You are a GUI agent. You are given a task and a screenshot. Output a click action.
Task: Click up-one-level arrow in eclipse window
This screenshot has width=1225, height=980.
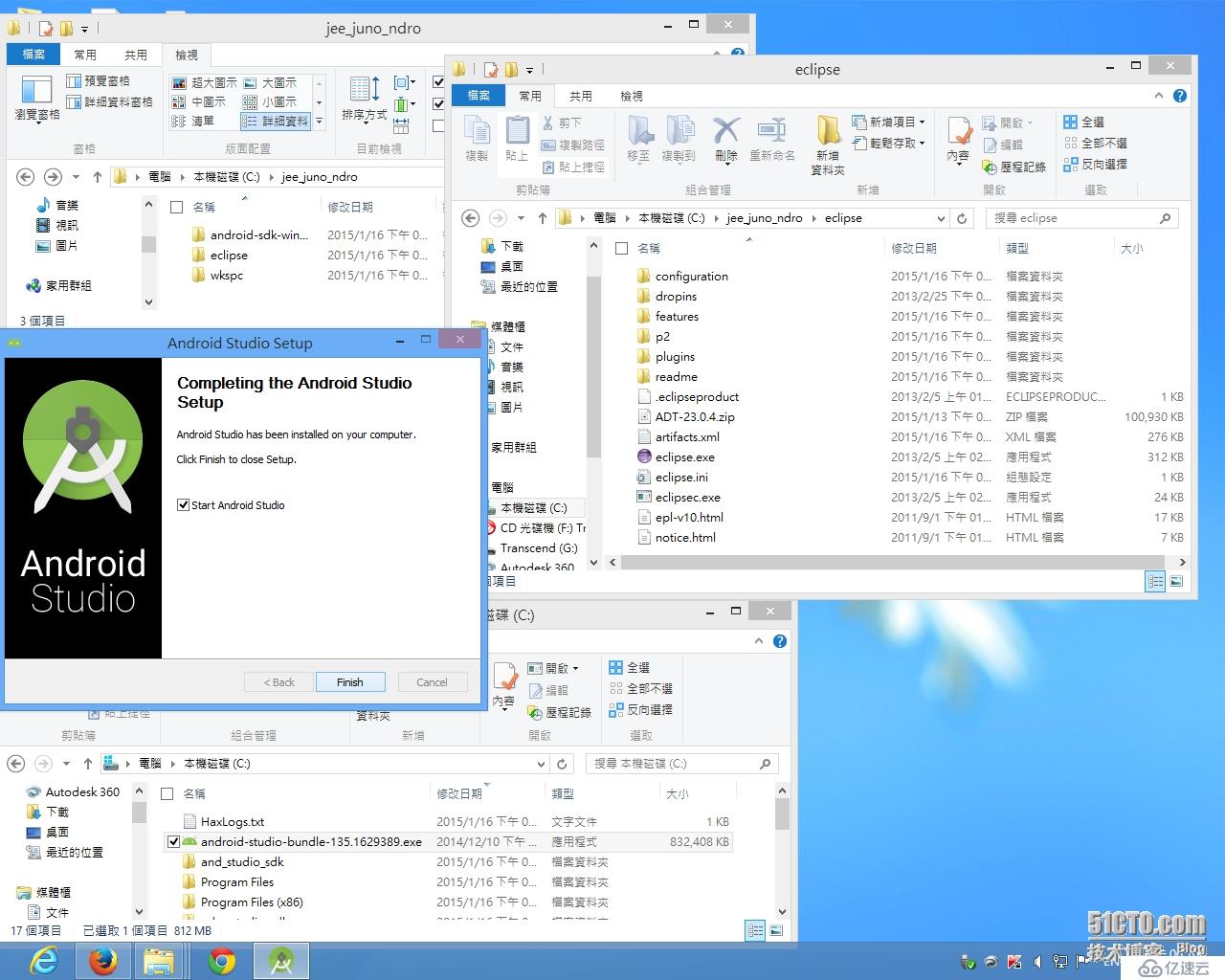pos(543,218)
